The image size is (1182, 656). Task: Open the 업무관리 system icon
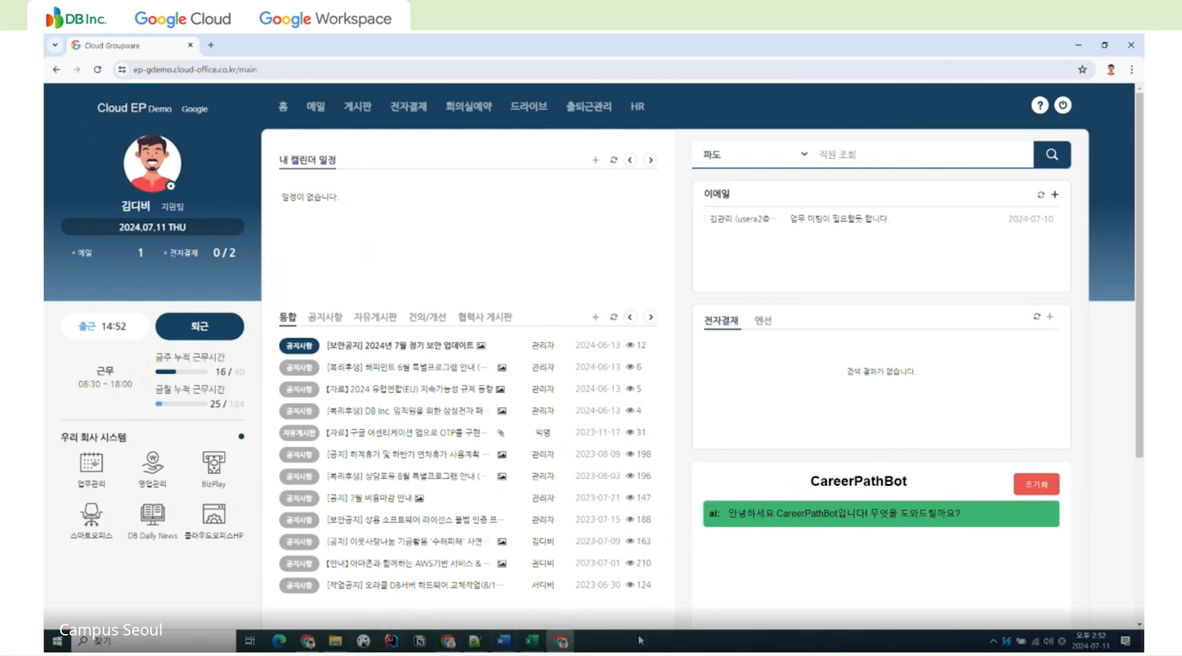click(91, 469)
